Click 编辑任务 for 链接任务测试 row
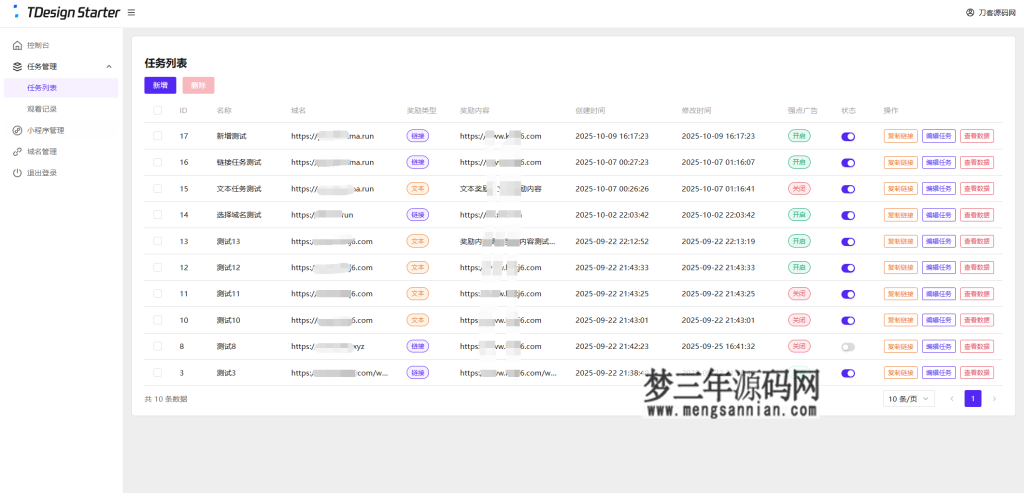 (x=938, y=162)
